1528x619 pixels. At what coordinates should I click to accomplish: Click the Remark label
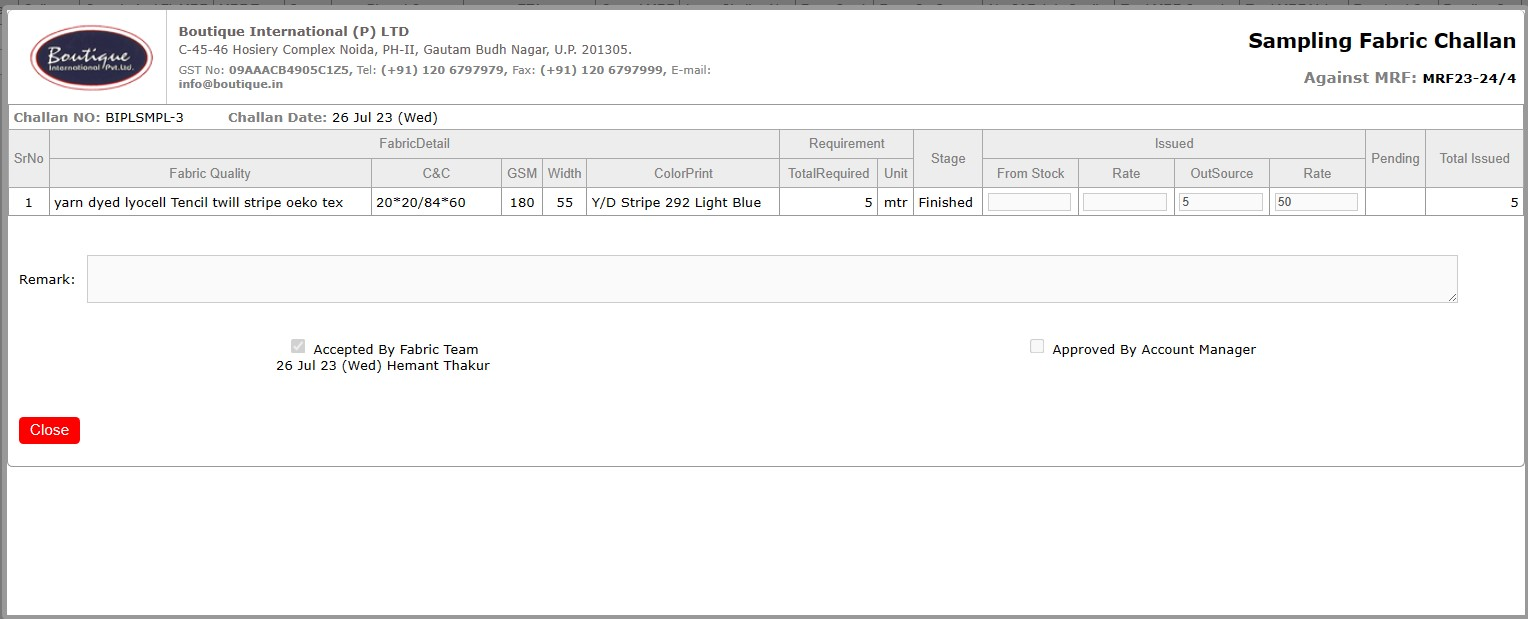47,279
